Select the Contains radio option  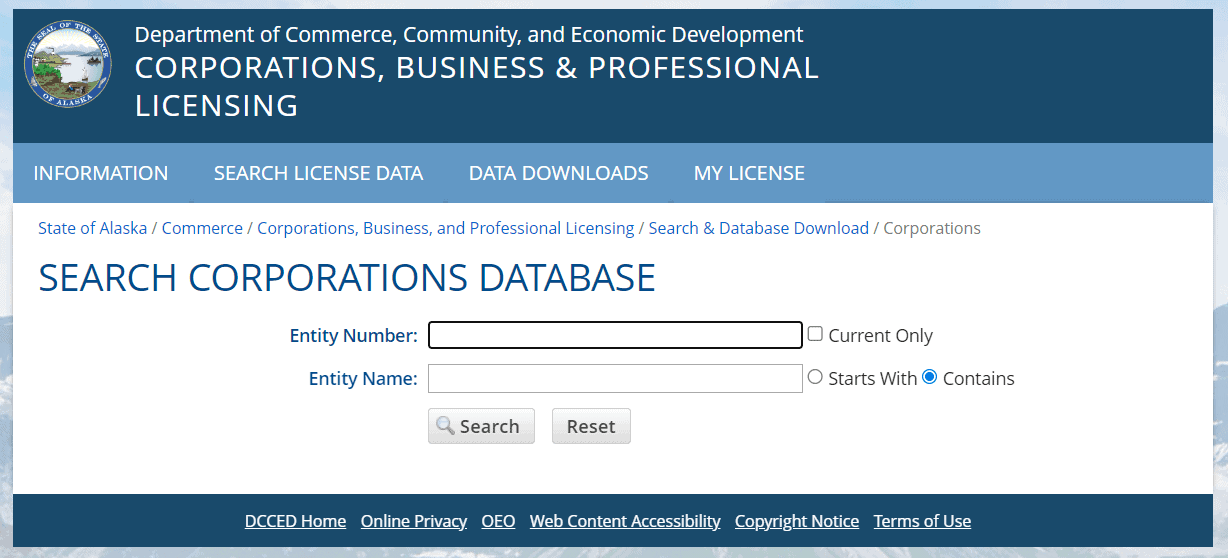pos(930,377)
